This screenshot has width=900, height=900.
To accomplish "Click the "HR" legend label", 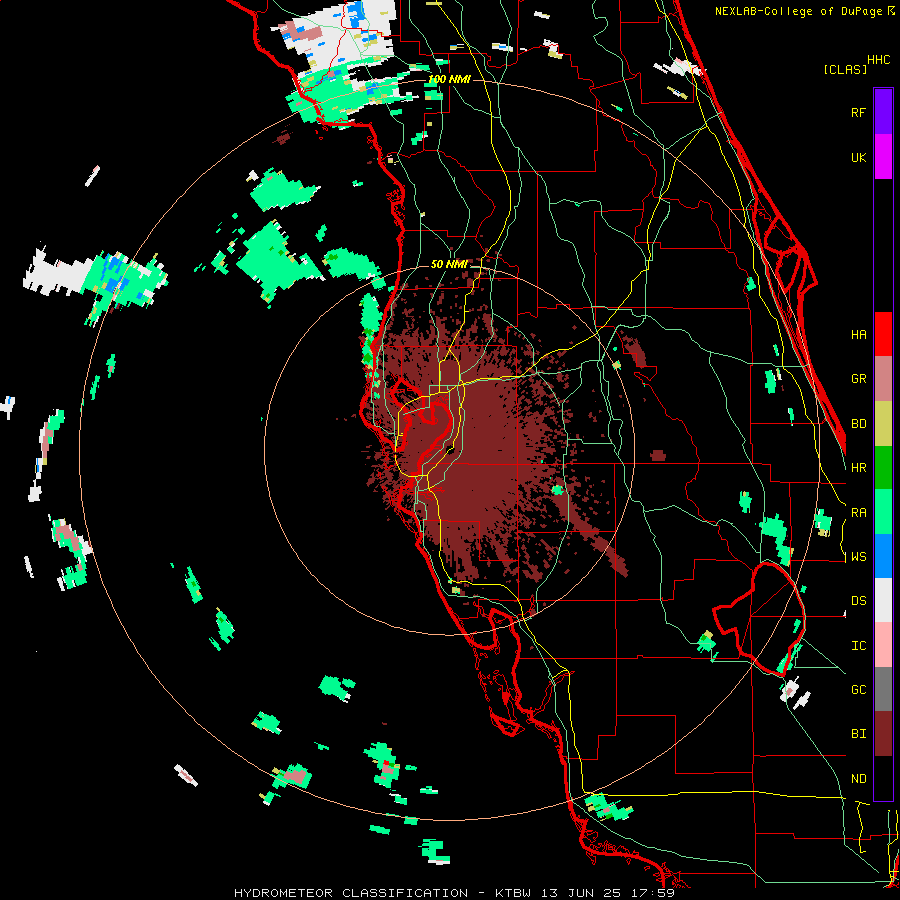I will pyautogui.click(x=858, y=468).
